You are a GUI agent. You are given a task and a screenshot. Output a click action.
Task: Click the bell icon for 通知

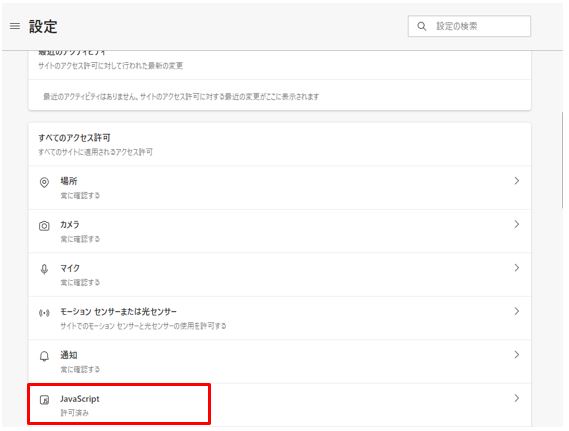pyautogui.click(x=44, y=356)
